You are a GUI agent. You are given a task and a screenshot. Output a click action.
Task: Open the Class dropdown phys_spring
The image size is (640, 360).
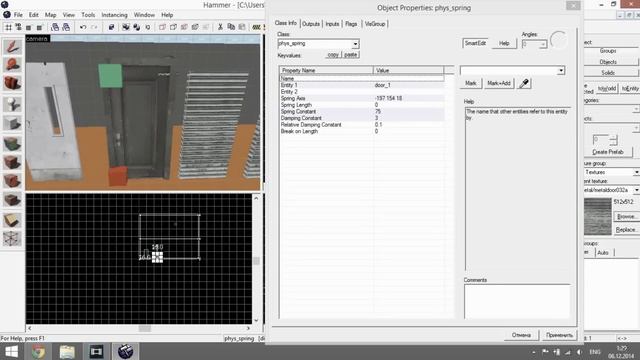pos(318,44)
